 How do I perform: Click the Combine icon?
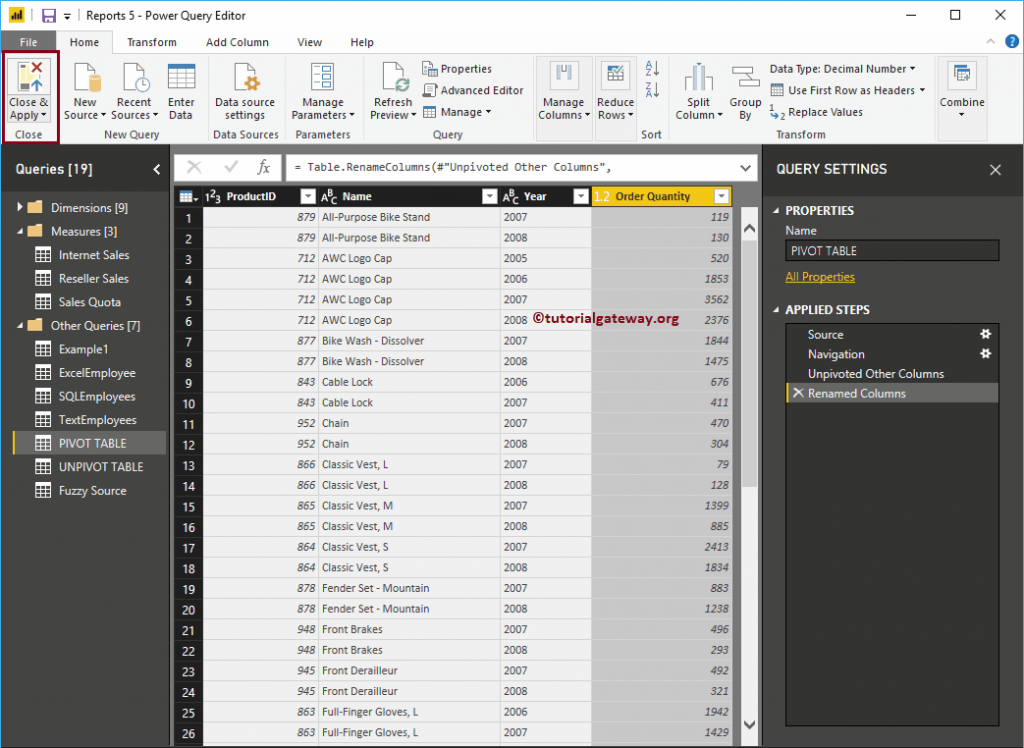pyautogui.click(x=962, y=75)
